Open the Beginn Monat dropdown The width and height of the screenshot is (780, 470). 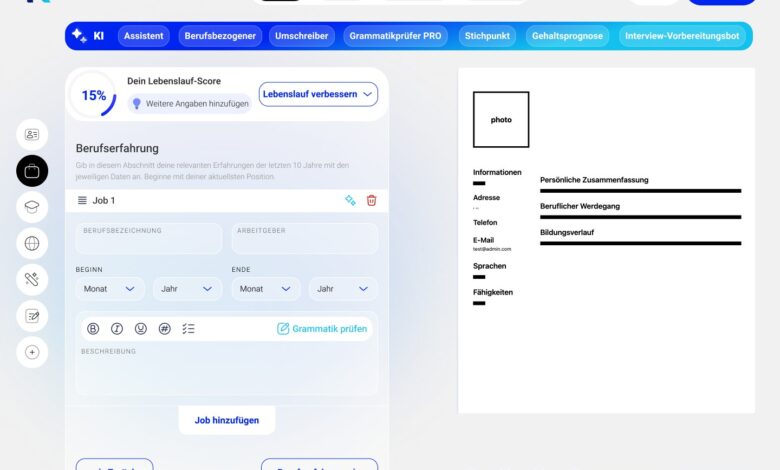[x=110, y=289]
